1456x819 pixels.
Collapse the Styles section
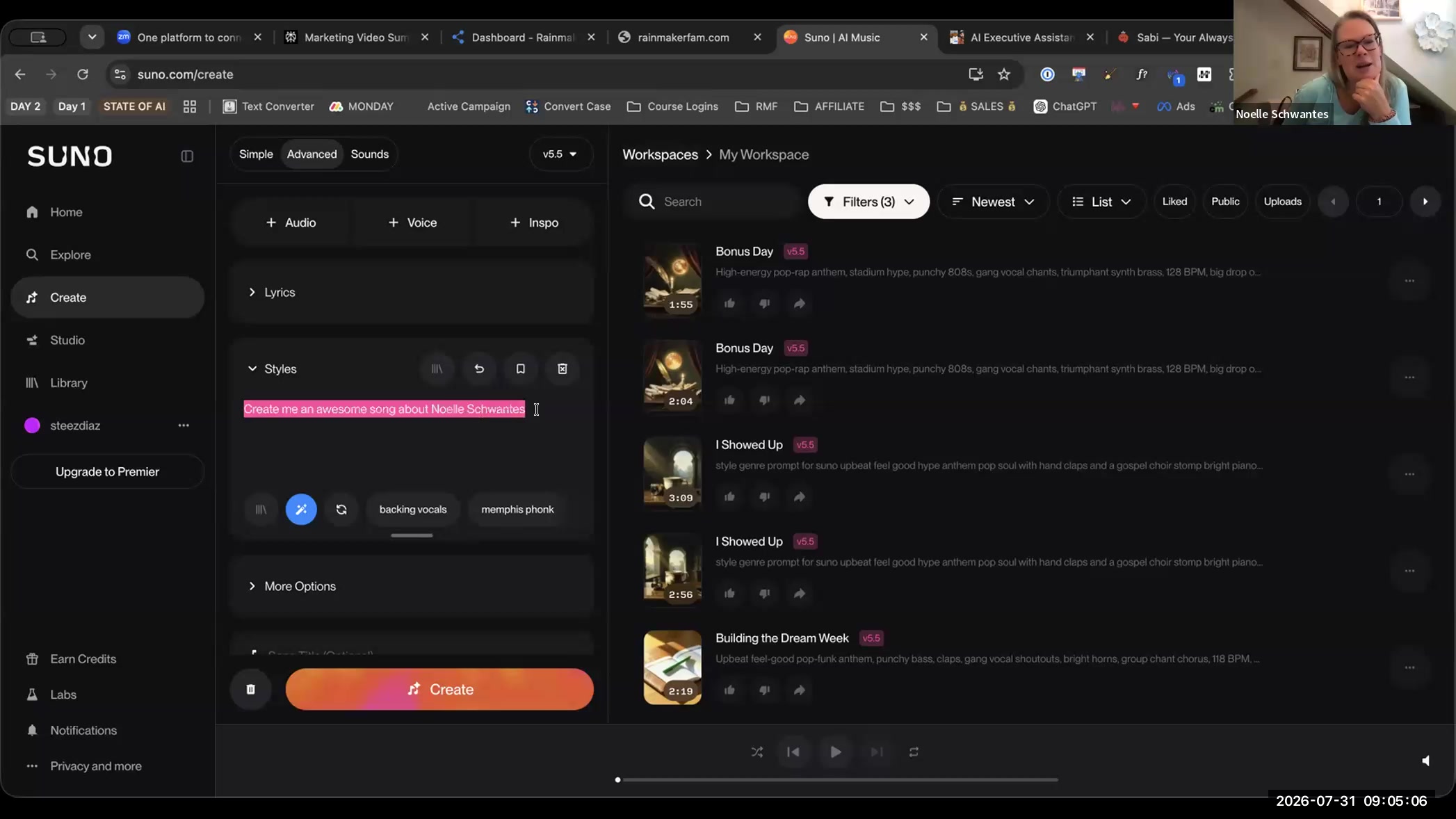pos(272,369)
